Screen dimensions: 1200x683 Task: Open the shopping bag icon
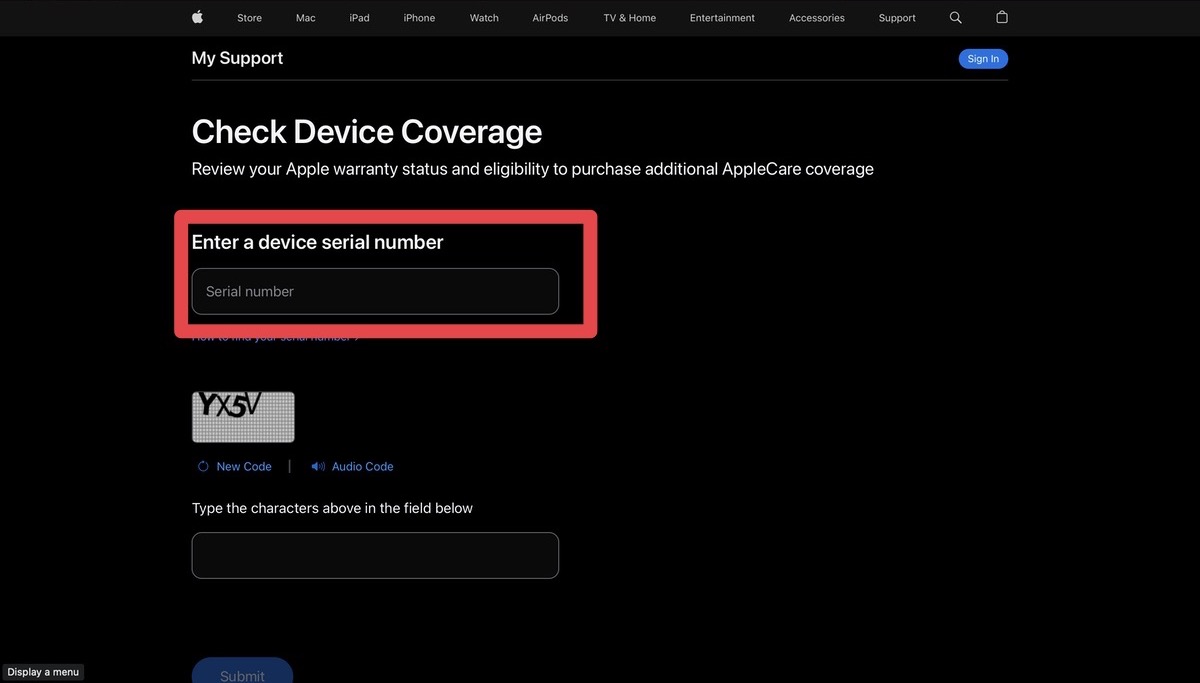pos(1002,17)
